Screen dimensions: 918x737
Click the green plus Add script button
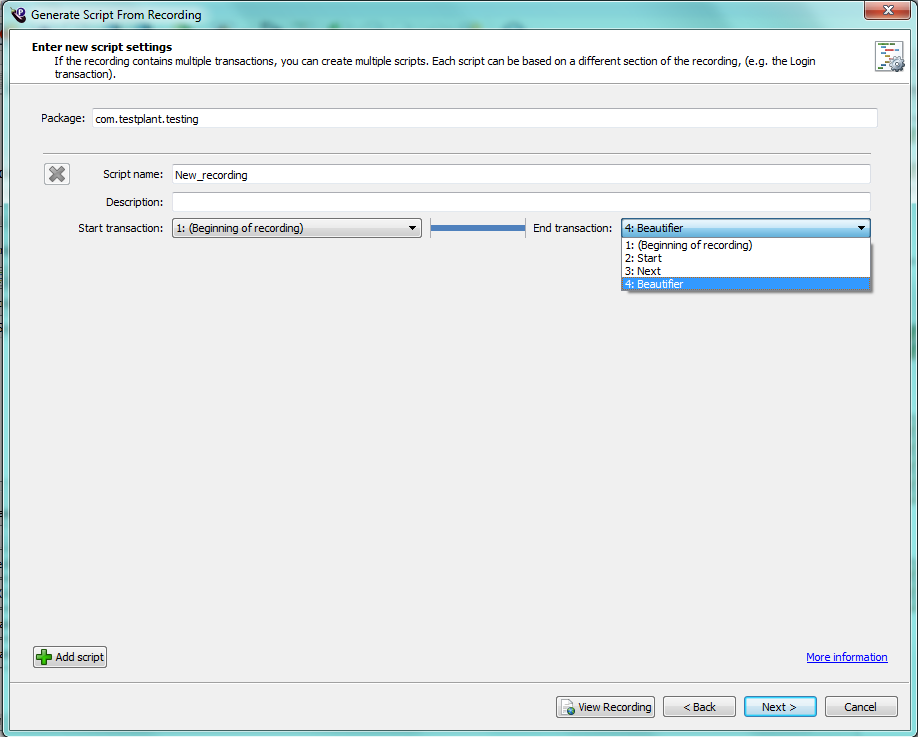69,657
